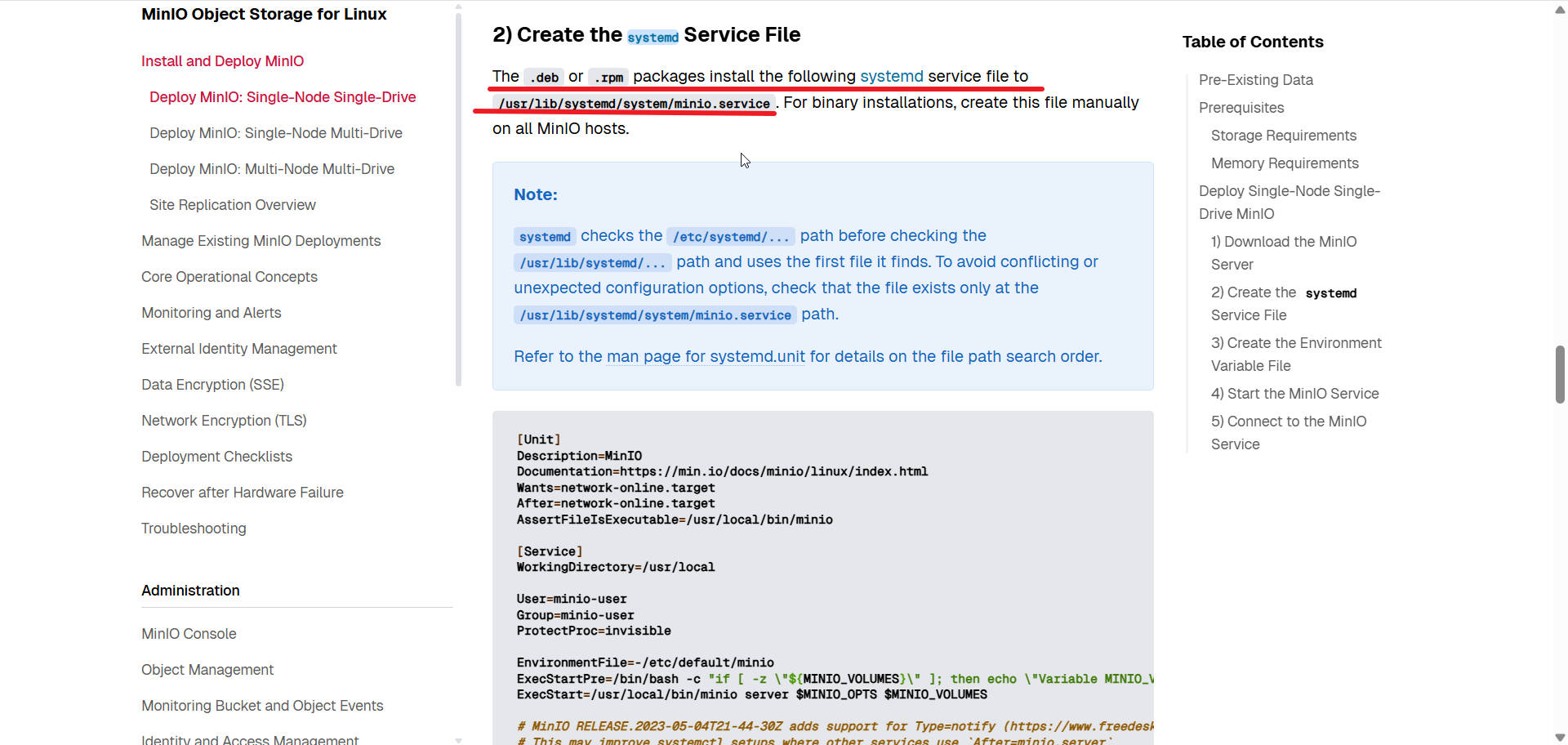Viewport: 1568px width, 745px height.
Task: Open External Identity Management section
Action: tap(239, 349)
